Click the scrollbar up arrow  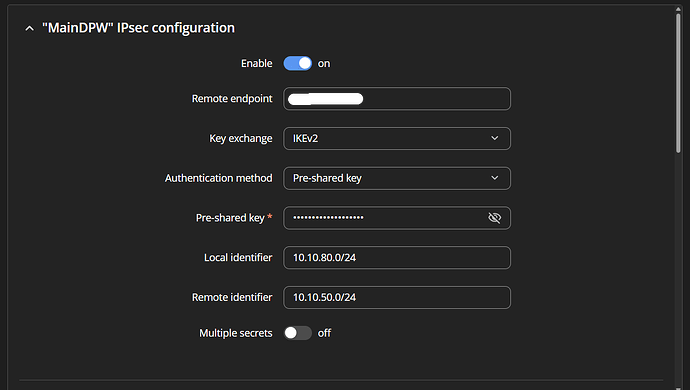(x=678, y=8)
